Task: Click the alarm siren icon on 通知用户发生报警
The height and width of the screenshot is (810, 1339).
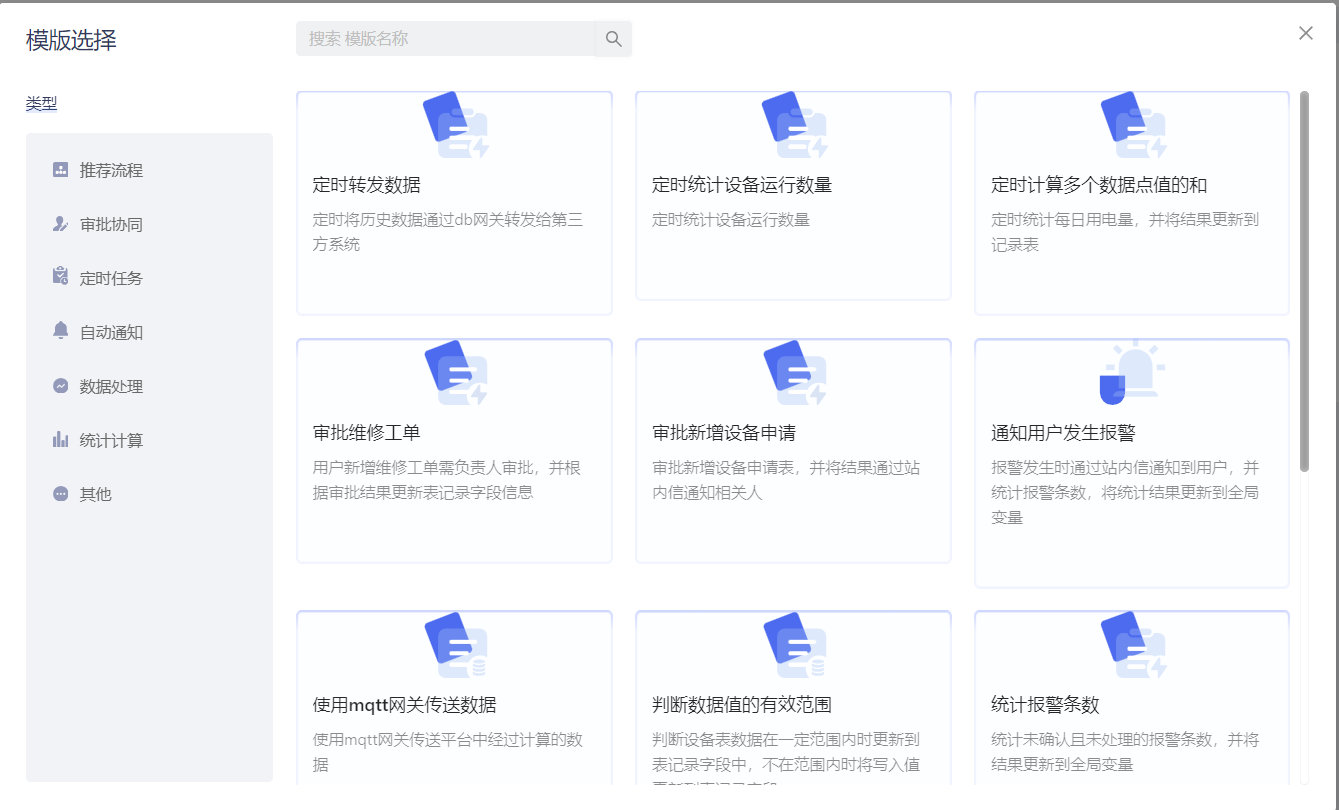Action: pyautogui.click(x=1131, y=373)
